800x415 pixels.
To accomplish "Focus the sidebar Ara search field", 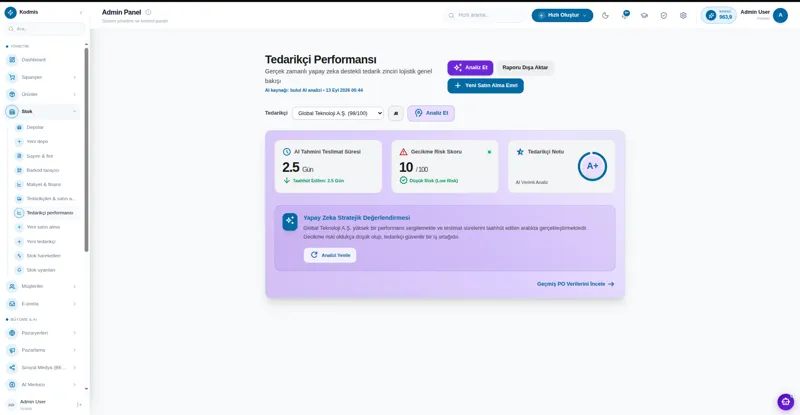I will (x=45, y=29).
